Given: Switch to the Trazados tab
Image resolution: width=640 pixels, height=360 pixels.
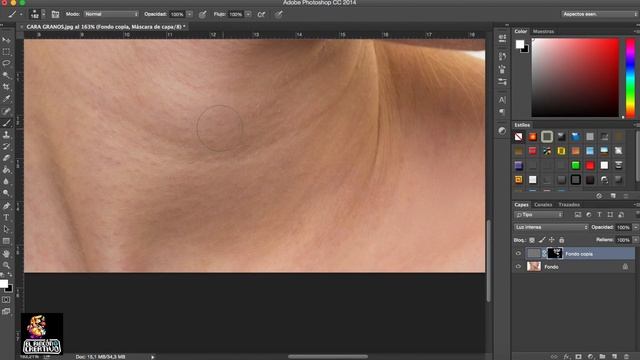Looking at the screenshot, I should tap(569, 205).
